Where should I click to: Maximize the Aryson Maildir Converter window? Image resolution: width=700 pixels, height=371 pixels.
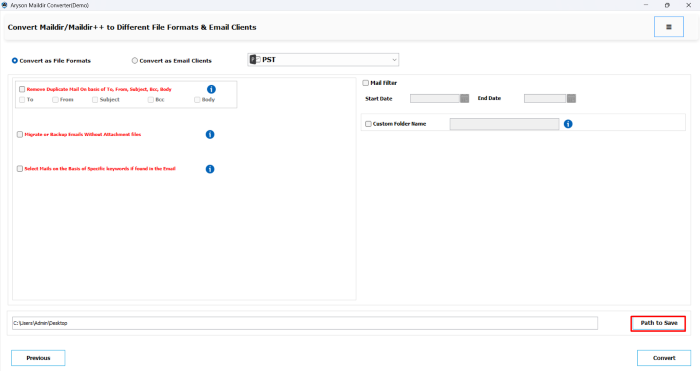click(667, 5)
